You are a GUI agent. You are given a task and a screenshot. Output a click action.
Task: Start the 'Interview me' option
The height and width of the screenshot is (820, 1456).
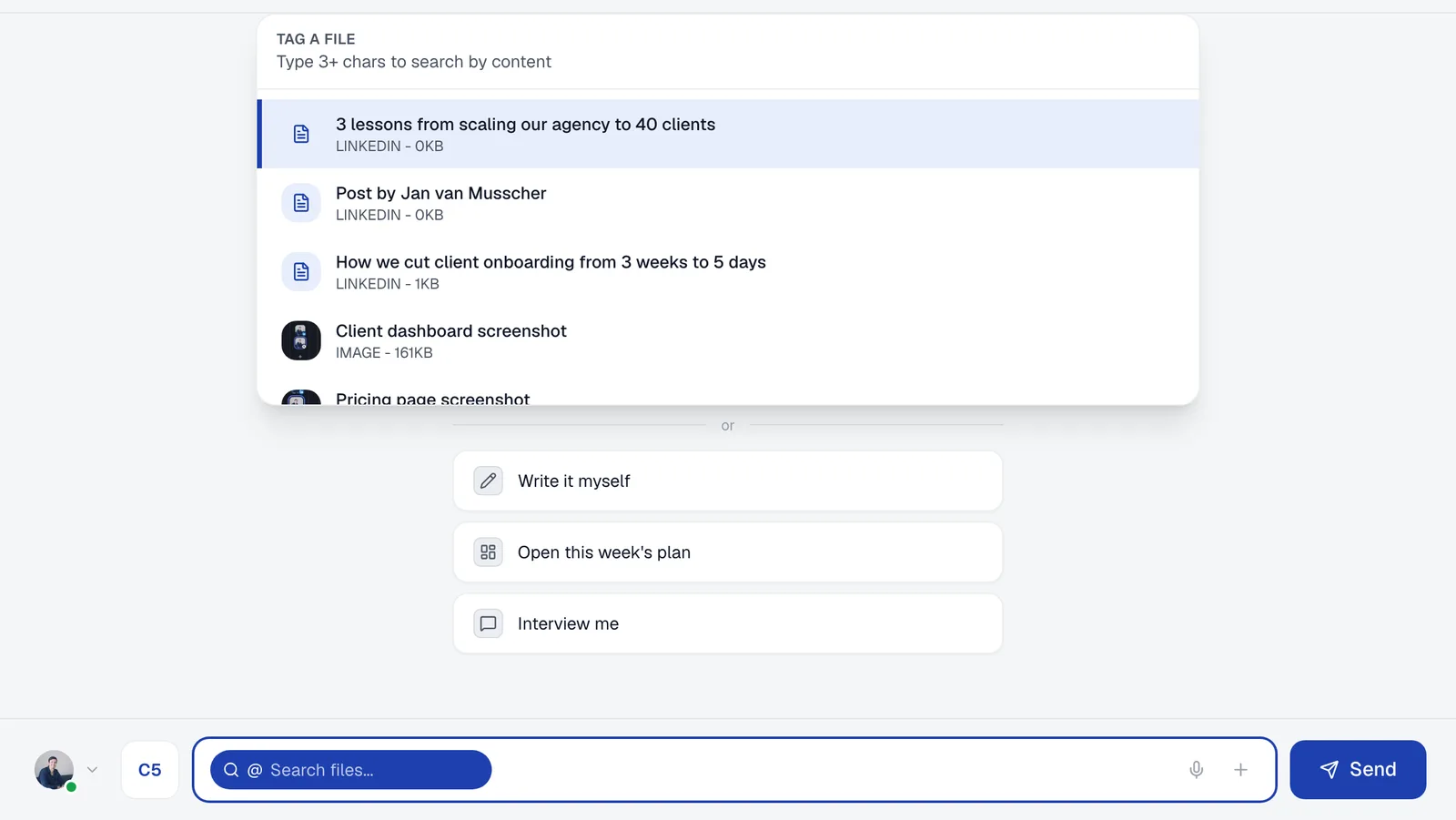click(728, 623)
